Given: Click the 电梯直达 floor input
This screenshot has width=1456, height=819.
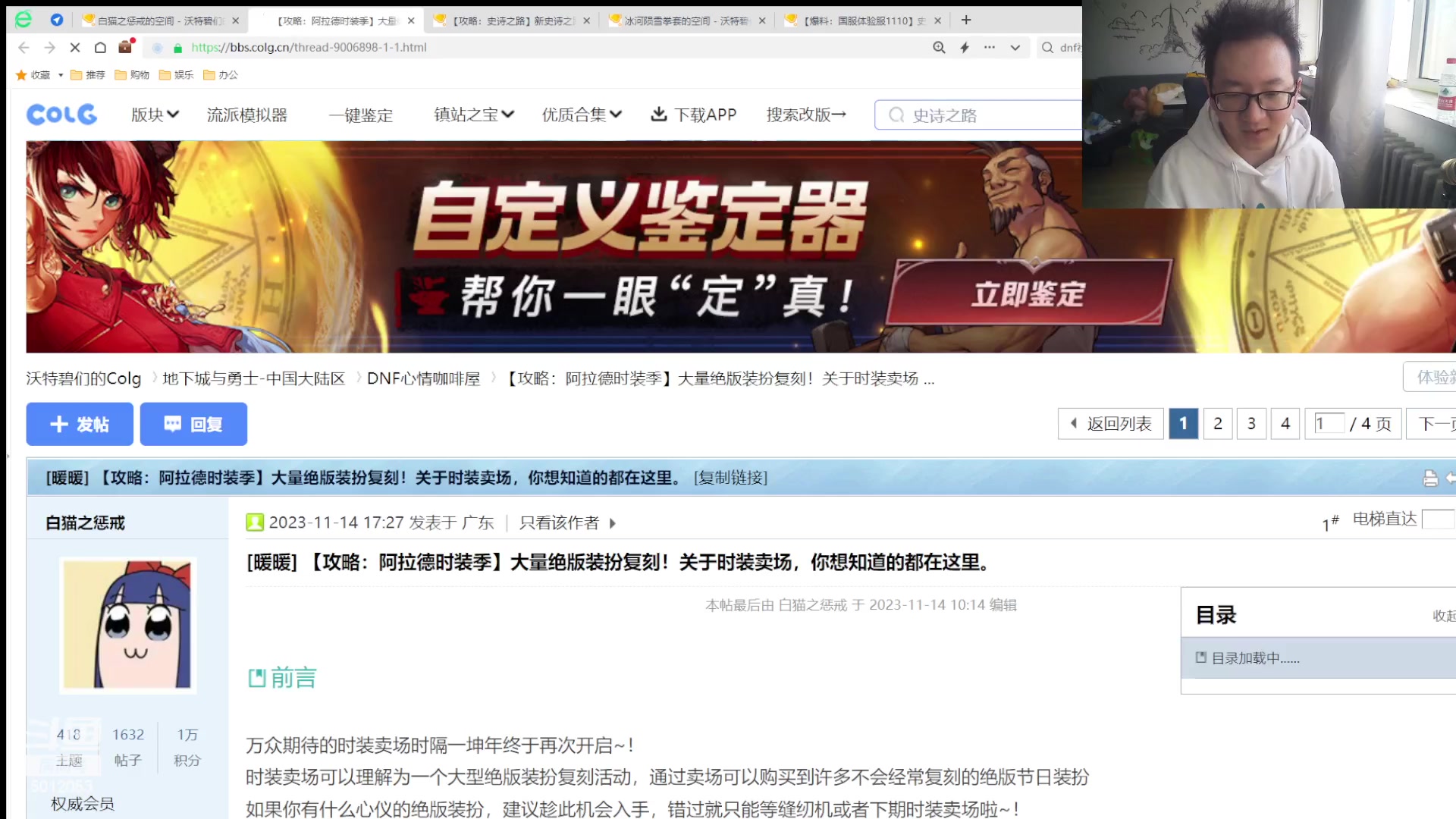Looking at the screenshot, I should click(x=1439, y=519).
